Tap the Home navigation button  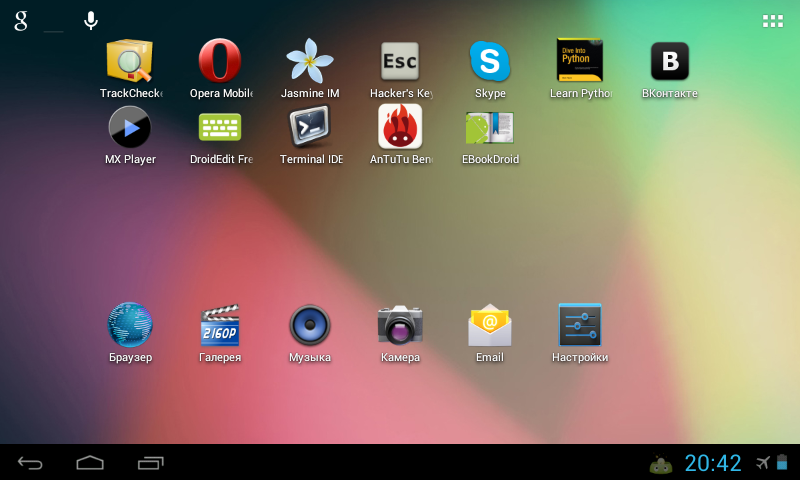[x=90, y=463]
